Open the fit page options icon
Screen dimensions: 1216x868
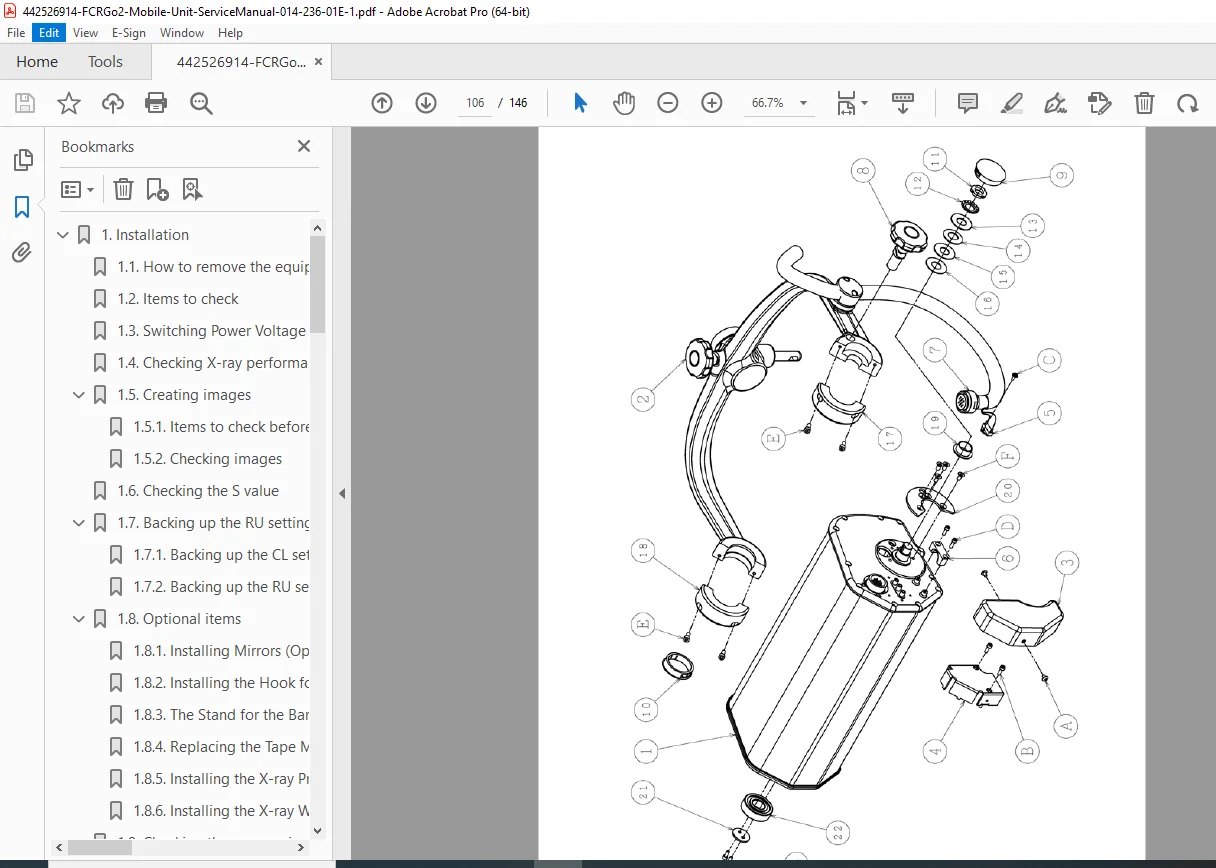(x=852, y=103)
